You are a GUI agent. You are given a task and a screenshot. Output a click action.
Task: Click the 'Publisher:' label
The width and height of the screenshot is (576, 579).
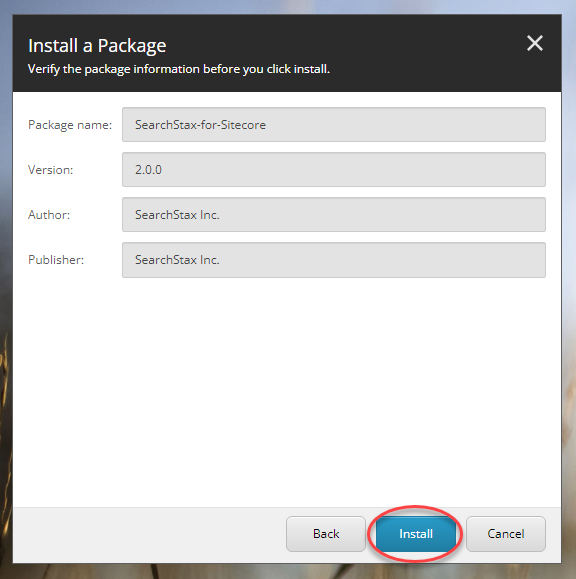point(56,260)
